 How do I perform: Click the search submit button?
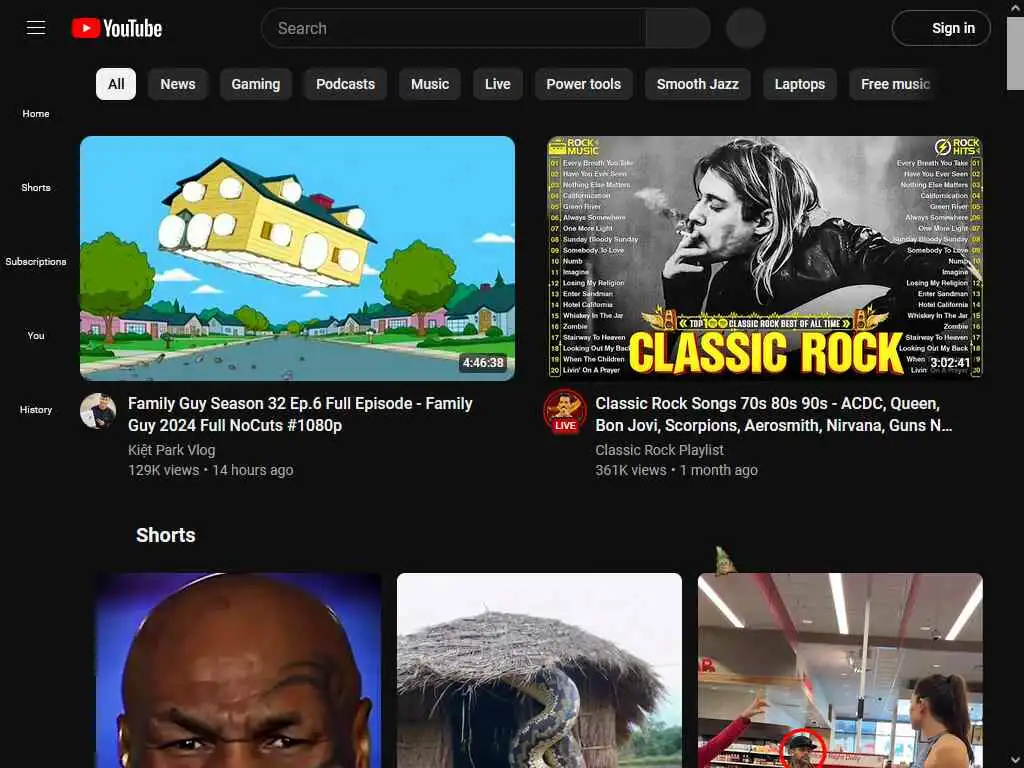(678, 28)
